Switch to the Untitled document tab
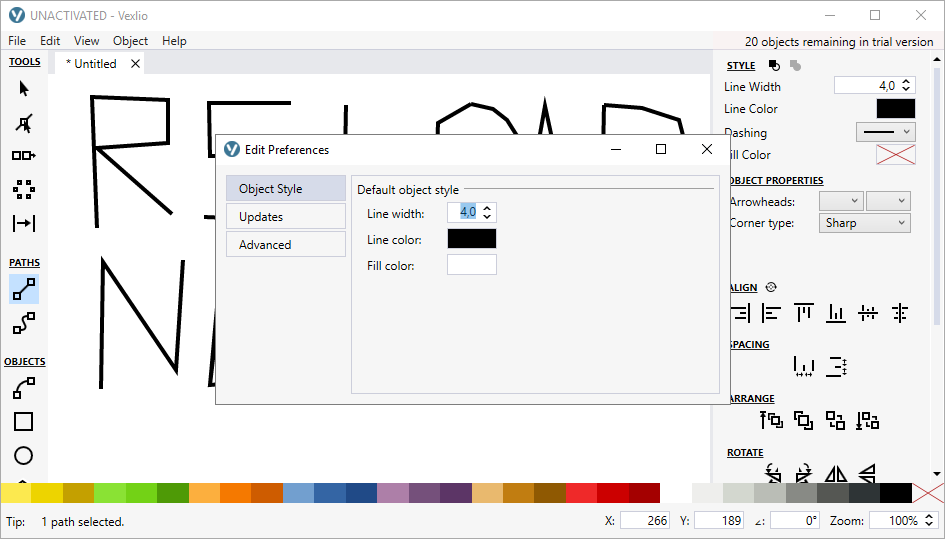The width and height of the screenshot is (945, 539). pos(91,63)
